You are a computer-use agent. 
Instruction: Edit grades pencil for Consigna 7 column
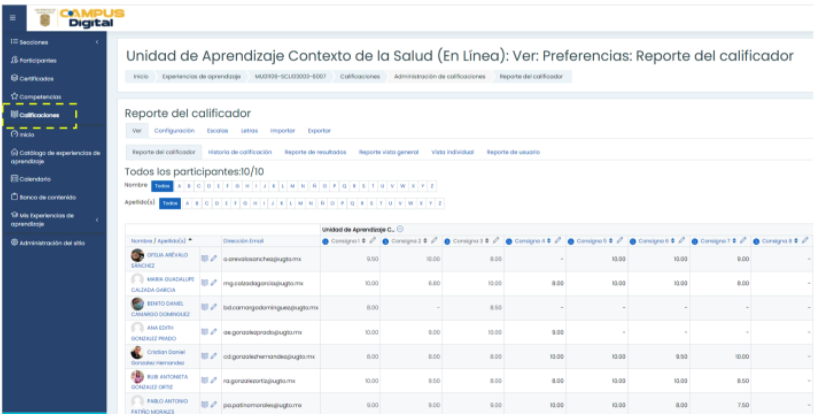(x=743, y=241)
